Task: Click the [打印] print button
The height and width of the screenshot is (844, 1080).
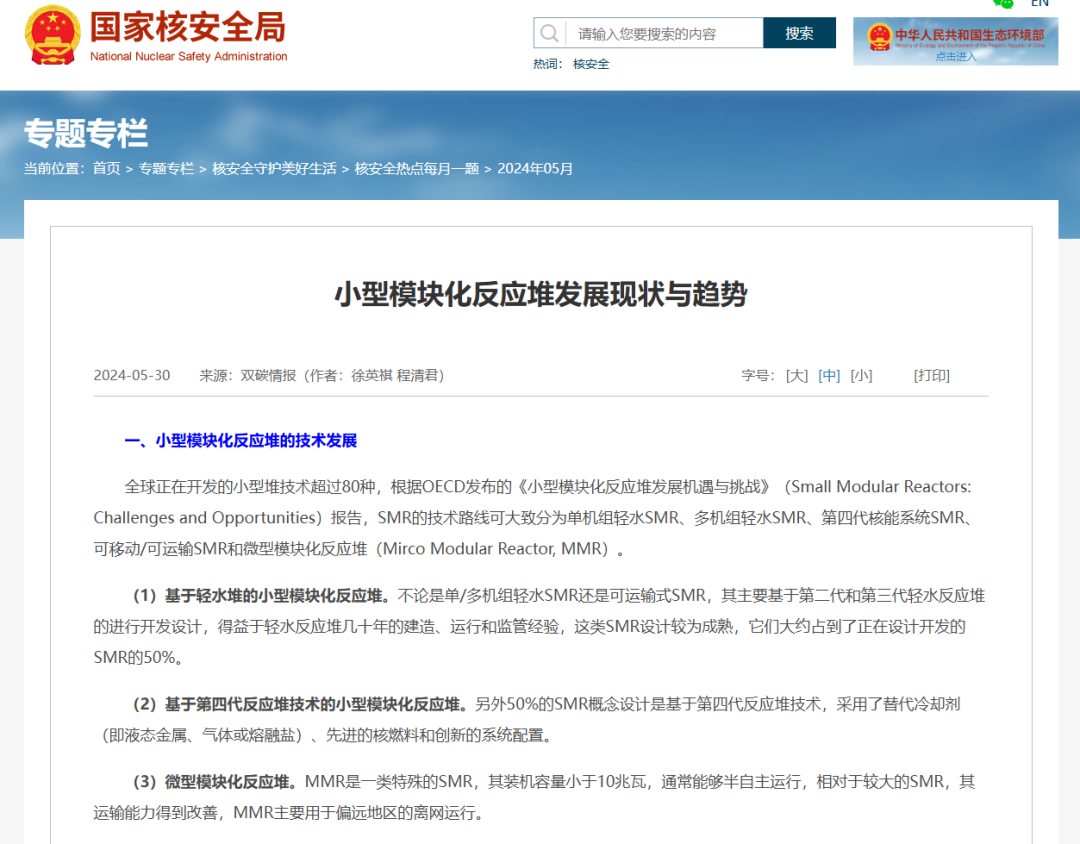Action: click(x=931, y=376)
